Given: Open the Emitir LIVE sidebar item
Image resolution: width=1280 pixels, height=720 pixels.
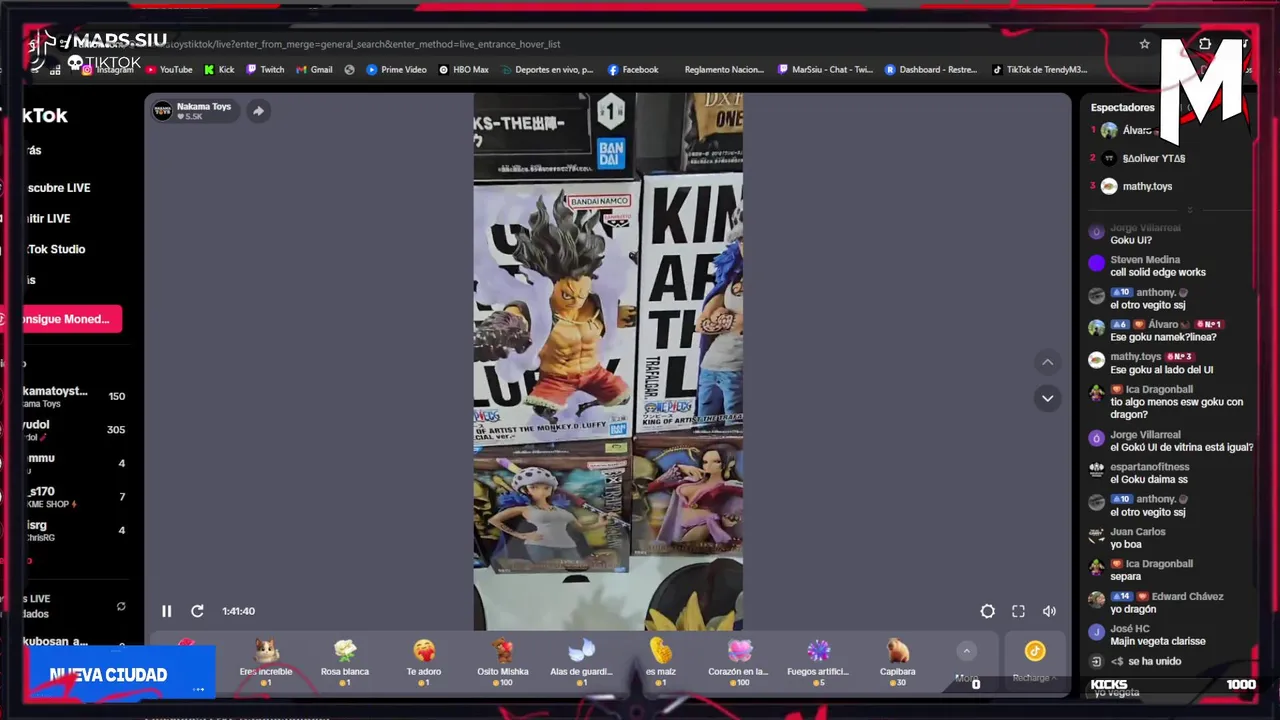Looking at the screenshot, I should [48, 218].
